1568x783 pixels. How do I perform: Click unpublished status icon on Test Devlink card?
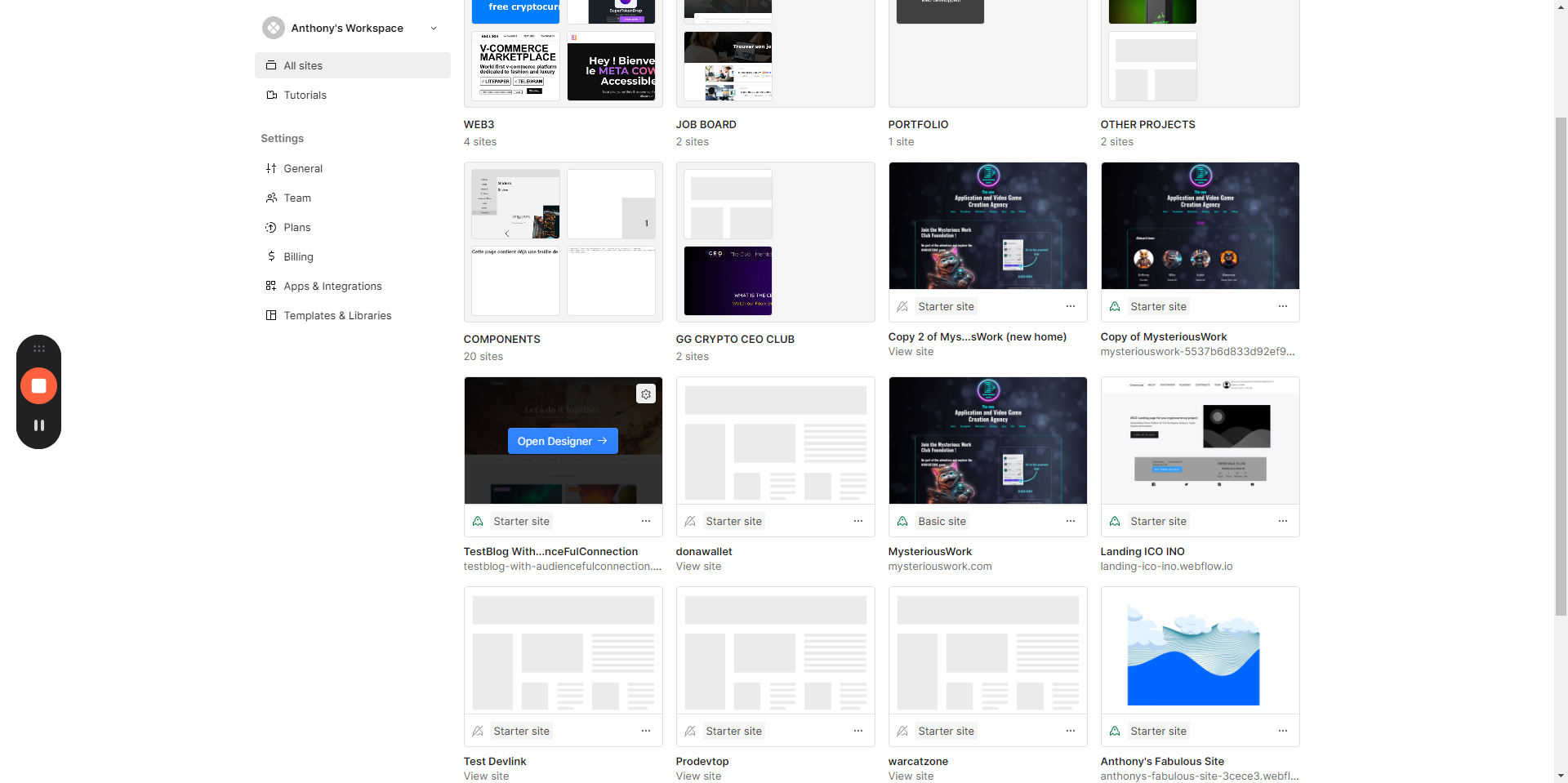(x=478, y=731)
